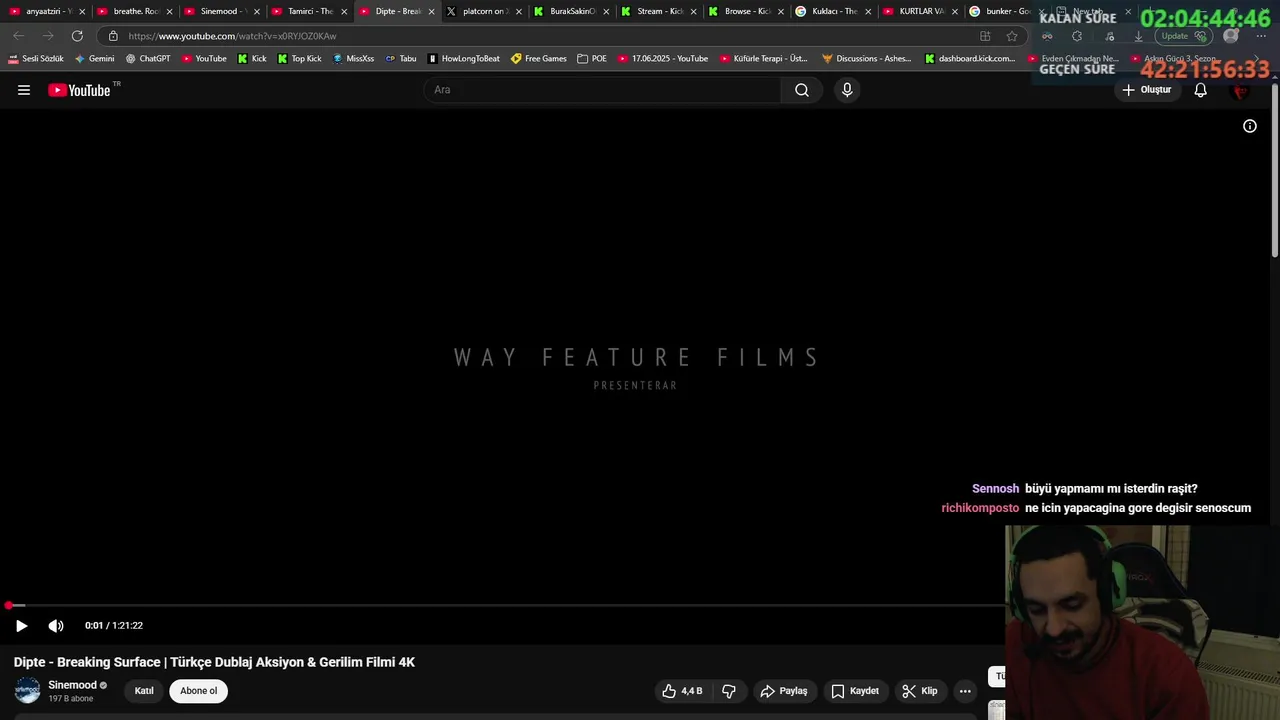The height and width of the screenshot is (720, 1280).
Task: Open the Oluştur create menu
Action: [1146, 90]
